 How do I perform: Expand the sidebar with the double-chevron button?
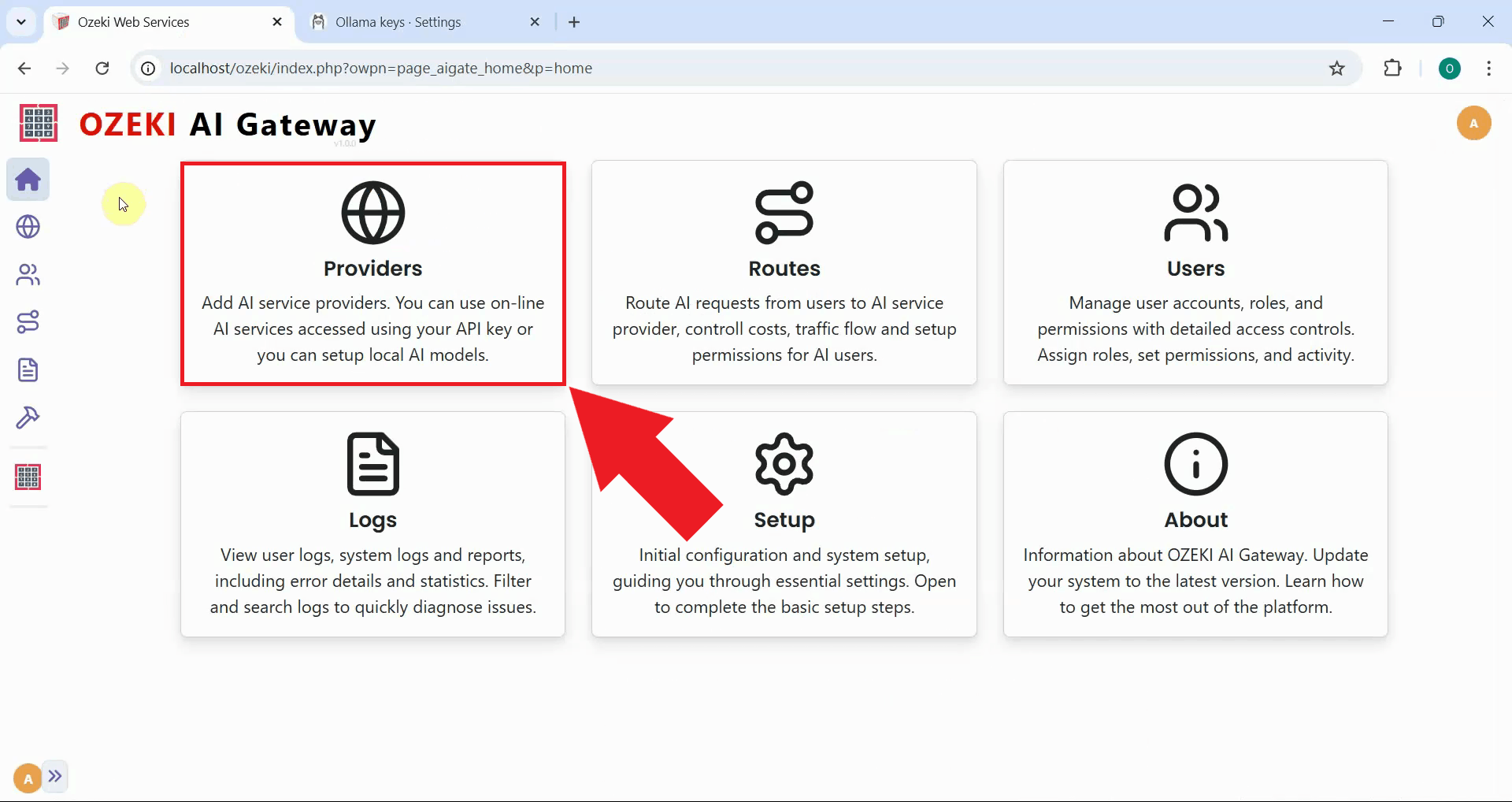(55, 776)
